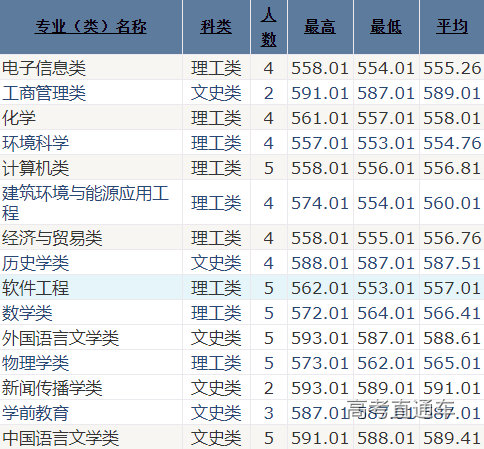Sort by 最高 column header

320,27
